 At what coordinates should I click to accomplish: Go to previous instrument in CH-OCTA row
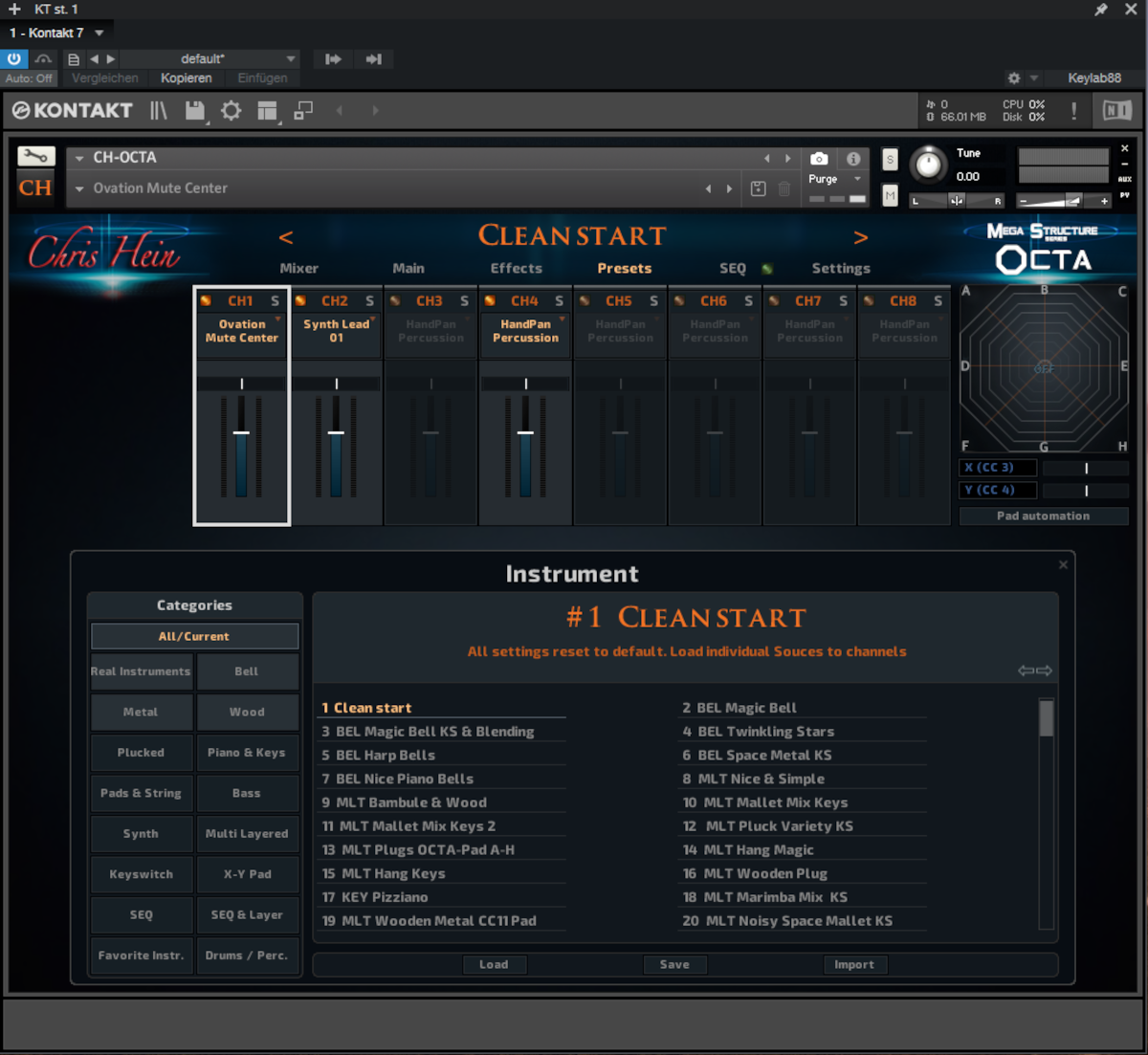pos(766,159)
